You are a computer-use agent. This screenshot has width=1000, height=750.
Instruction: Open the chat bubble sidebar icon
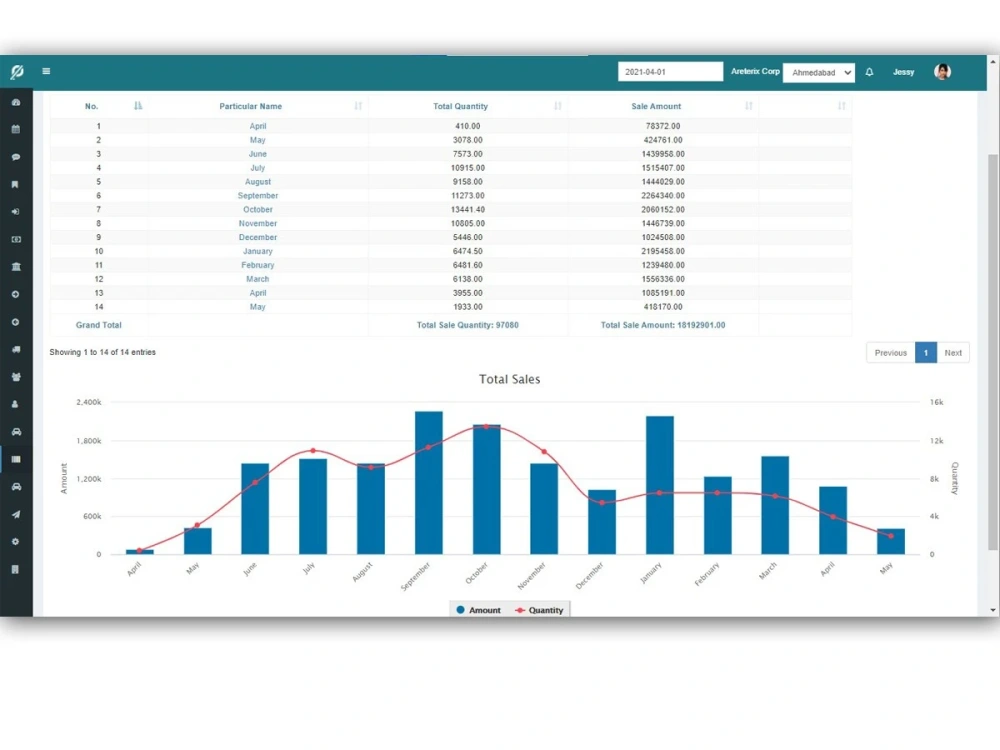[x=16, y=157]
